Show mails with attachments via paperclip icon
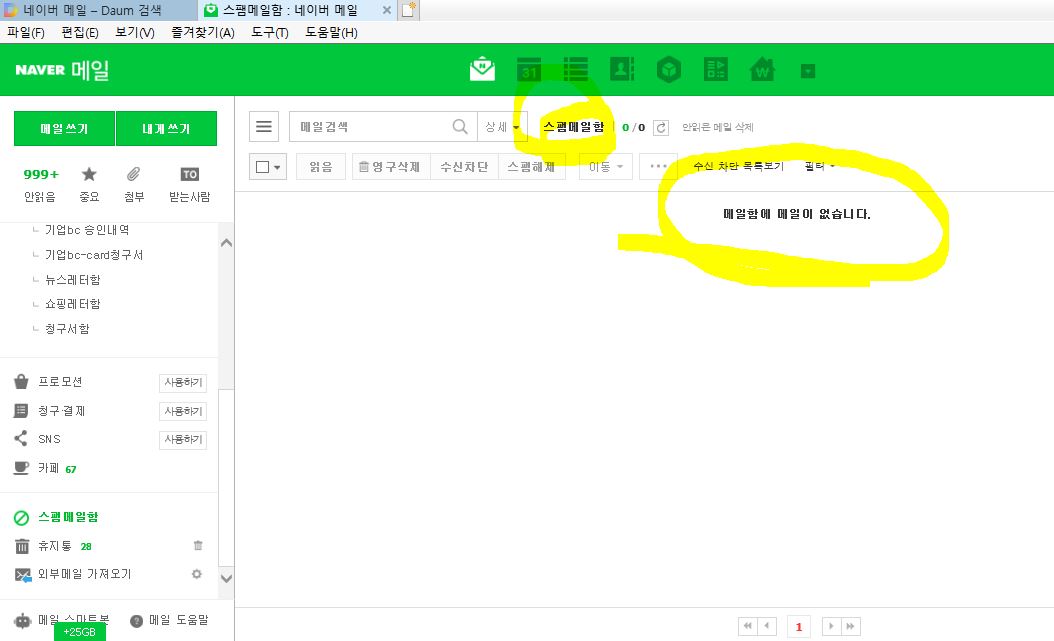This screenshot has height=641, width=1054. tap(134, 185)
